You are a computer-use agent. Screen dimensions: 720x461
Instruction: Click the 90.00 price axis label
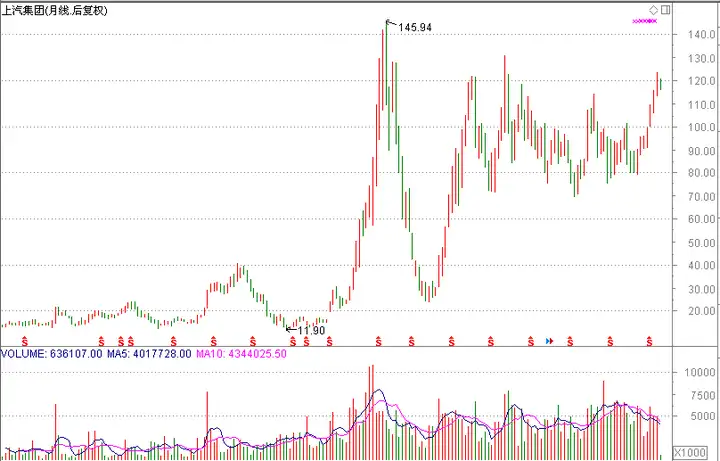pyautogui.click(x=701, y=151)
